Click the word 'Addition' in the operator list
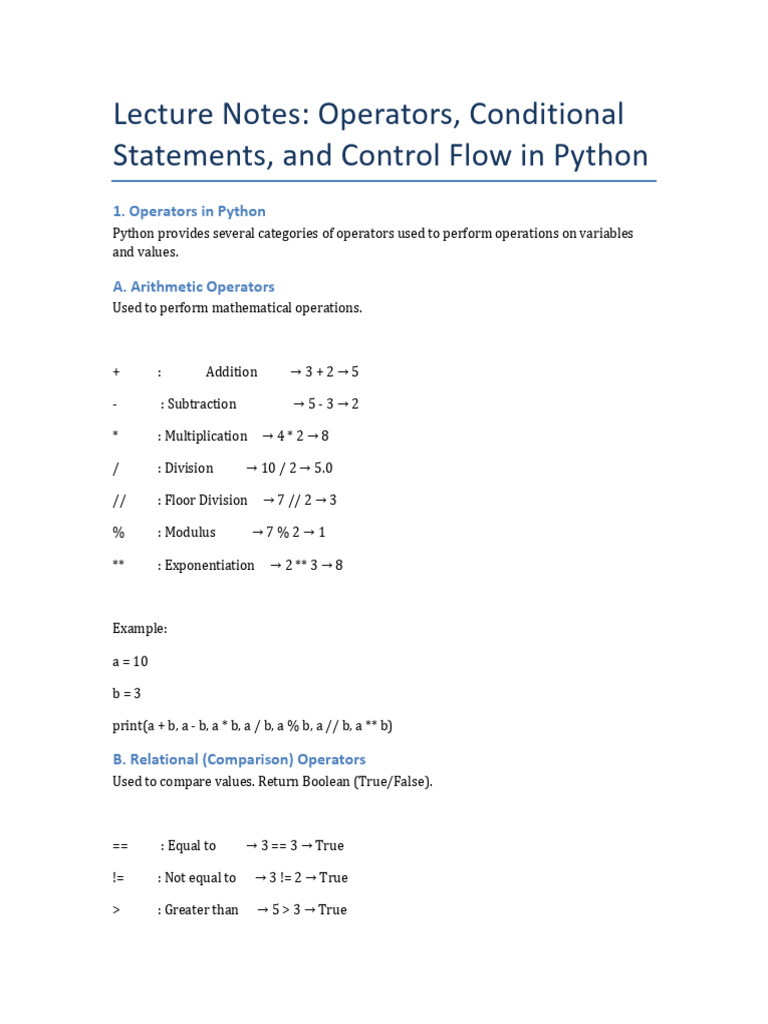Screen dimensions: 768x1024 231,372
